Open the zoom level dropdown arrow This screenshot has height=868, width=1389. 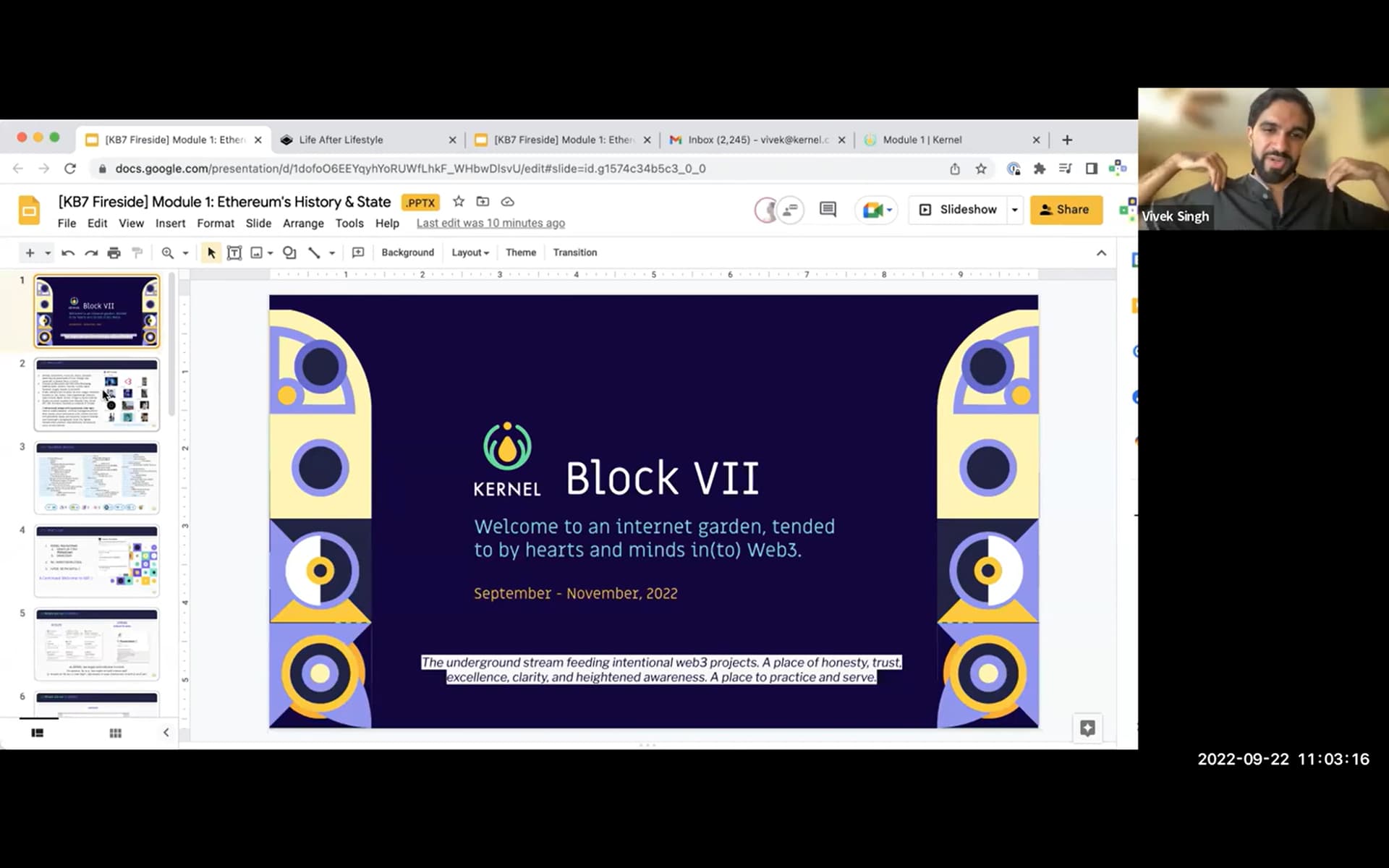pyautogui.click(x=185, y=252)
